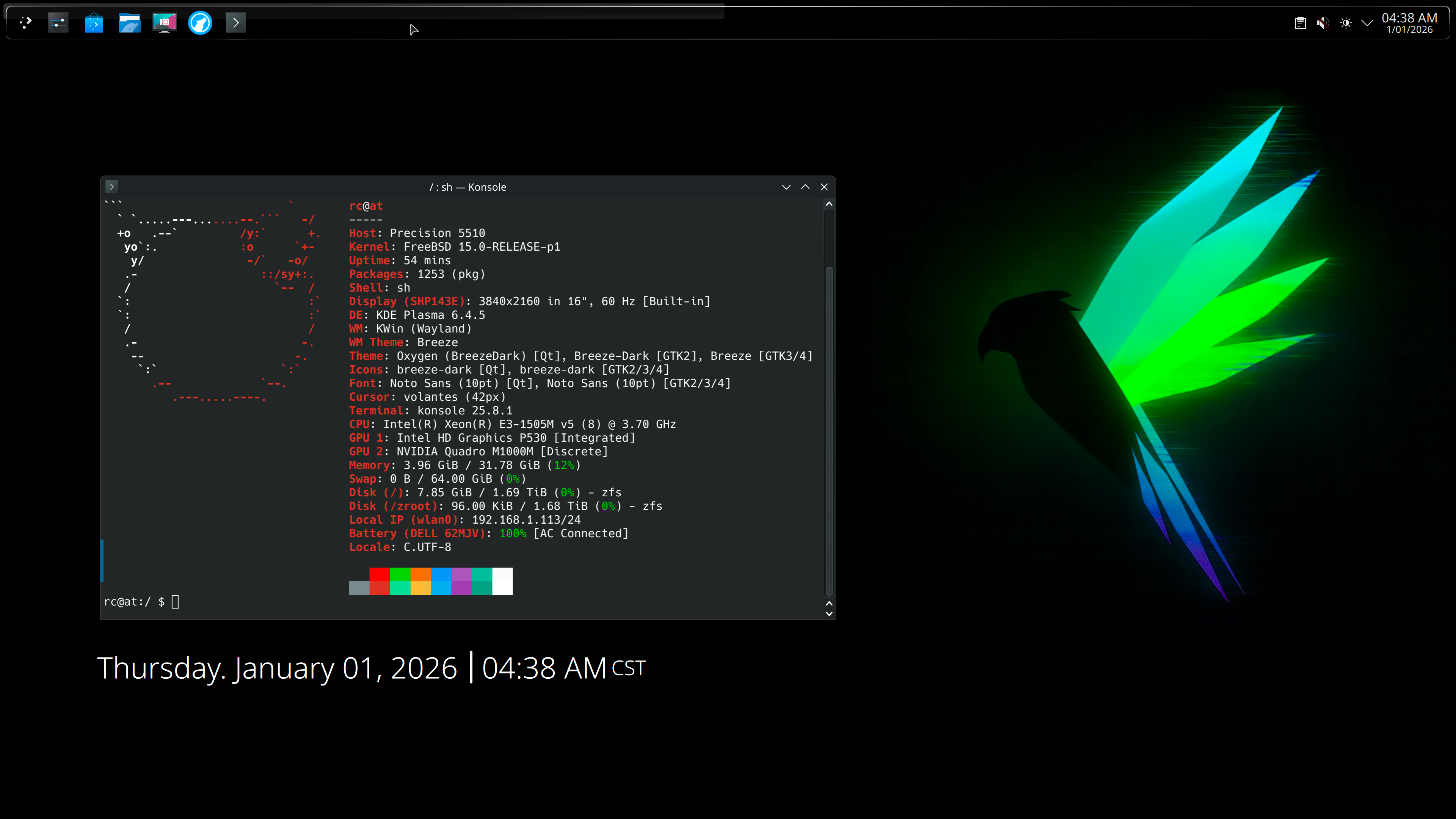Viewport: 1456px width, 819px height.
Task: Launch Discover software store icon
Action: click(94, 23)
